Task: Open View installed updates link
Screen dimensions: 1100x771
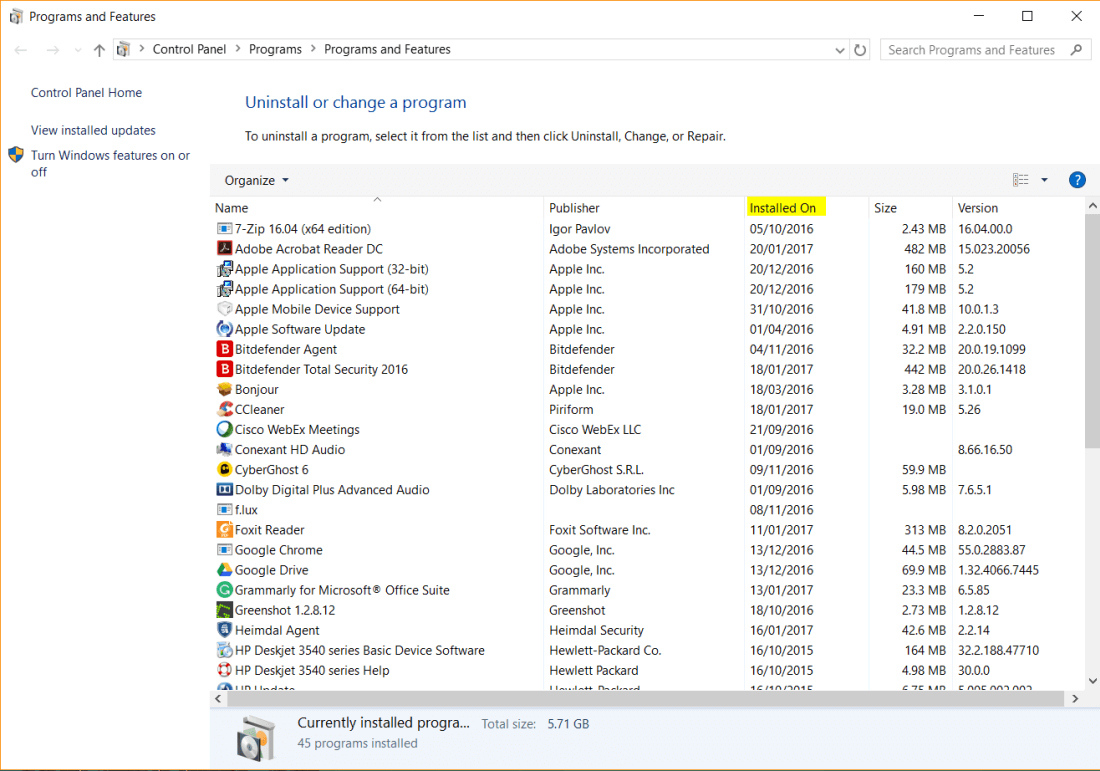Action: pos(93,130)
